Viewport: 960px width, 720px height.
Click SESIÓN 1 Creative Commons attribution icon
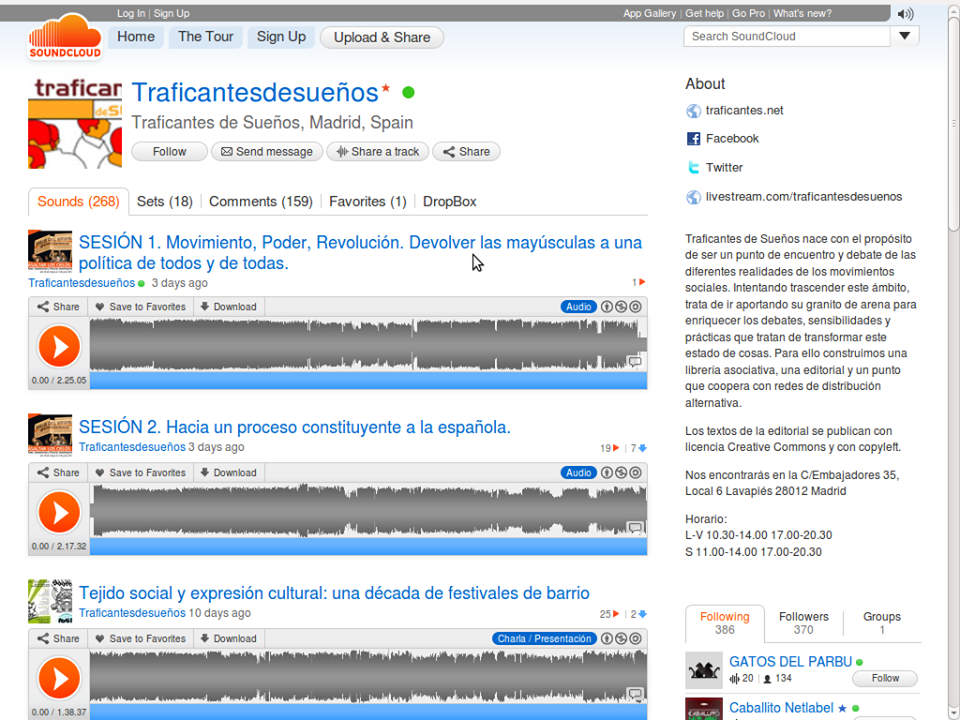pyautogui.click(x=607, y=307)
